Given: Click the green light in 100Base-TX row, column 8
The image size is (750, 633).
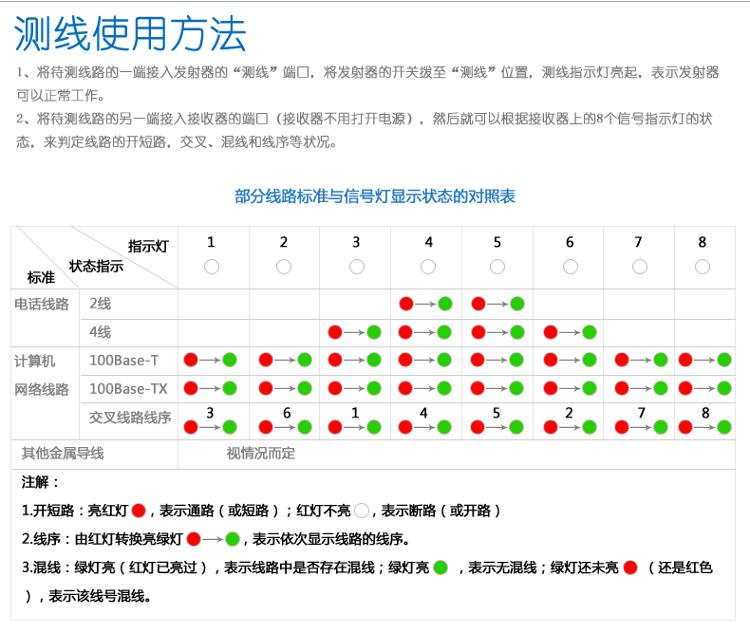Looking at the screenshot, I should (x=724, y=388).
